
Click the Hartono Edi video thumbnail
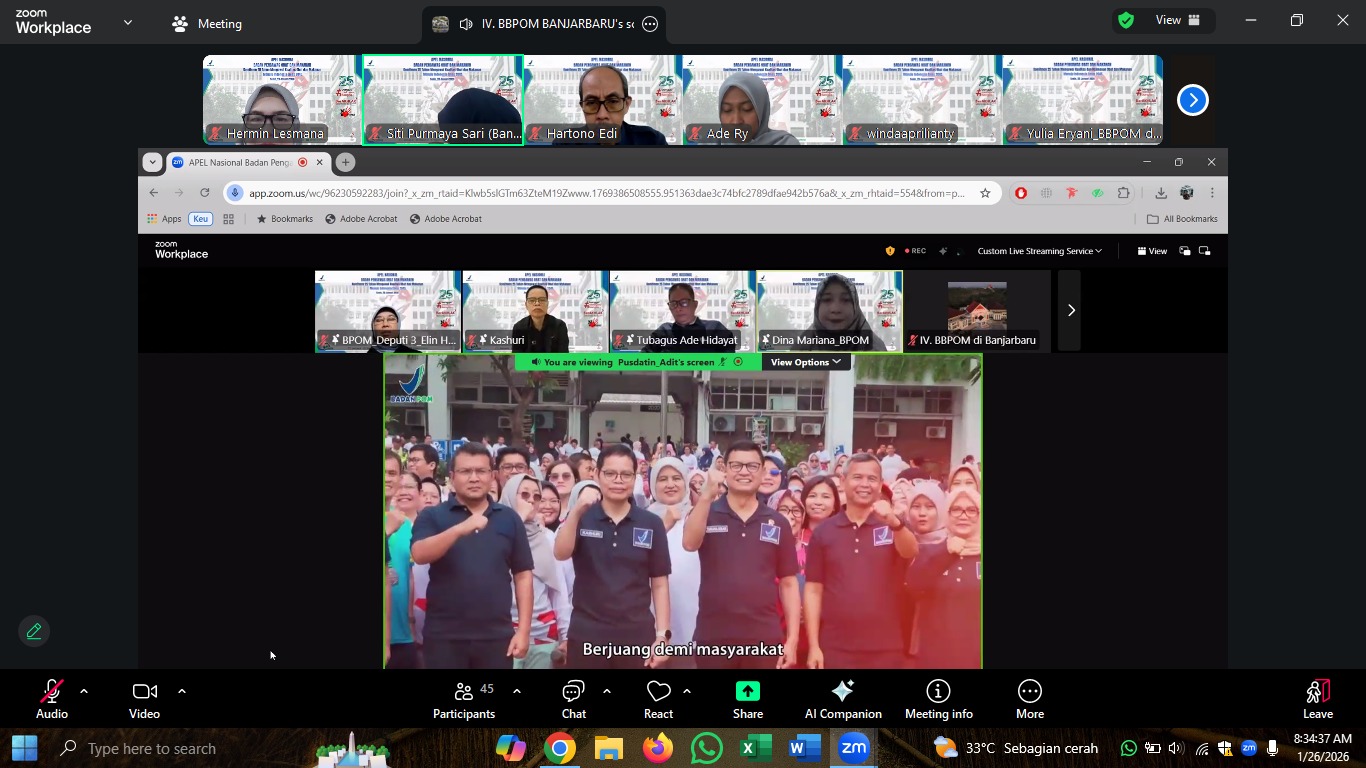tap(602, 100)
